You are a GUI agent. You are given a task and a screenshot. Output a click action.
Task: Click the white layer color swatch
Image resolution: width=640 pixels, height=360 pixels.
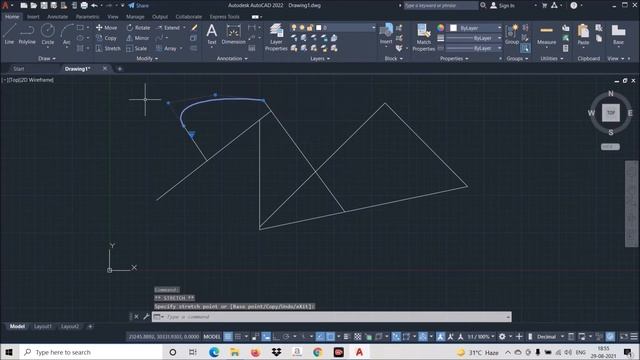pyautogui.click(x=319, y=27)
